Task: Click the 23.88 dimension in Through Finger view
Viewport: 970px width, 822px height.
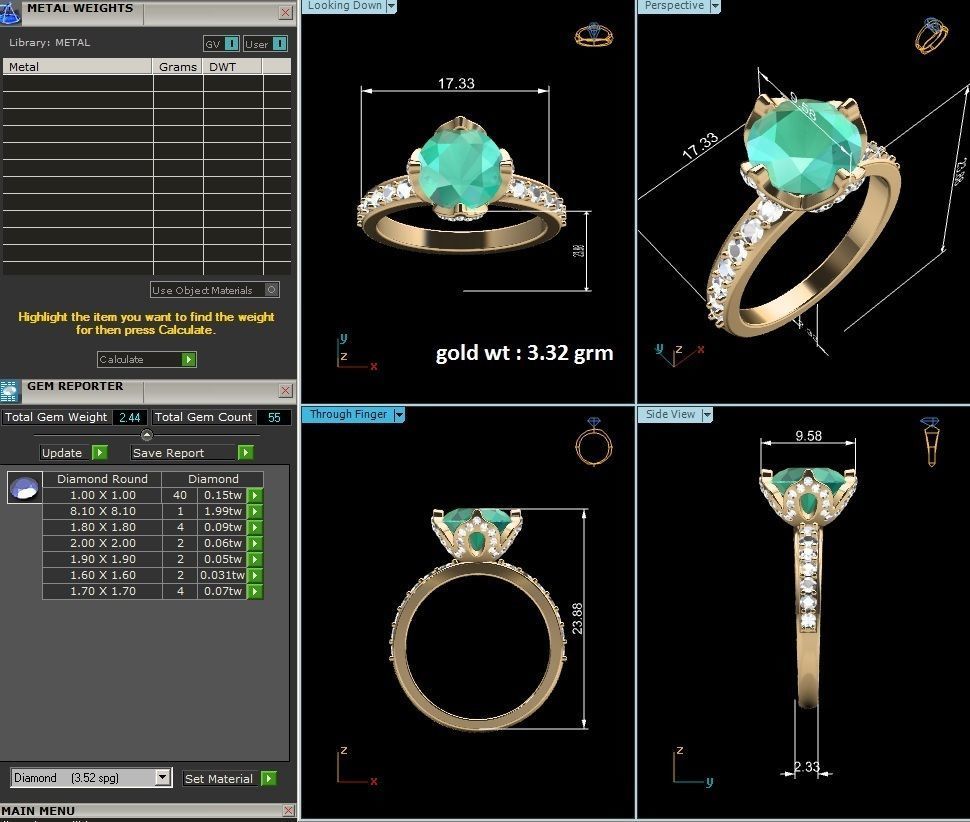Action: (x=577, y=619)
